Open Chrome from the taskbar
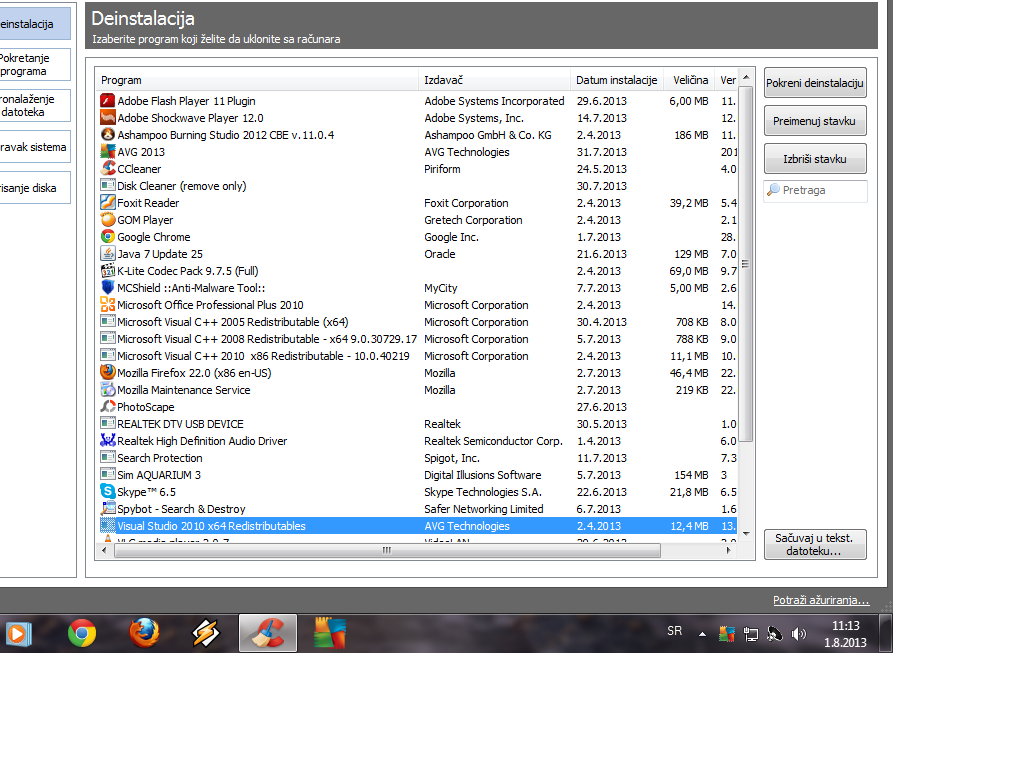Viewport: 1024px width, 768px height. [82, 633]
